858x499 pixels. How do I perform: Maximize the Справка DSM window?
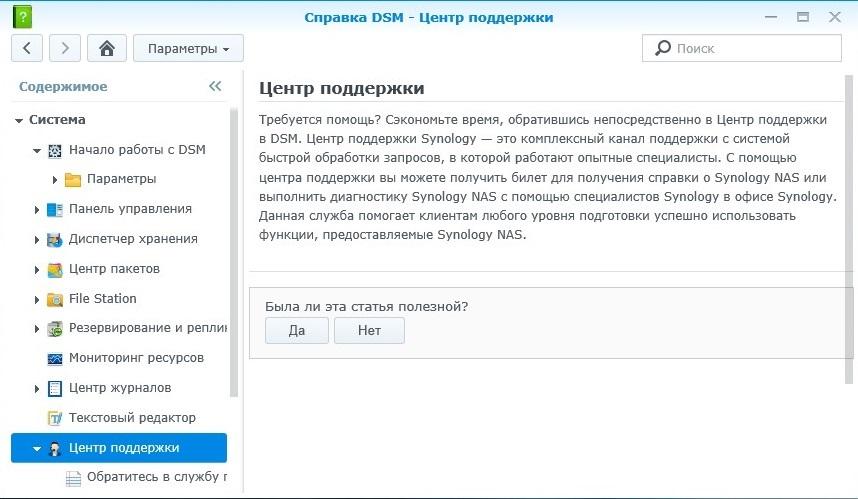coord(803,17)
